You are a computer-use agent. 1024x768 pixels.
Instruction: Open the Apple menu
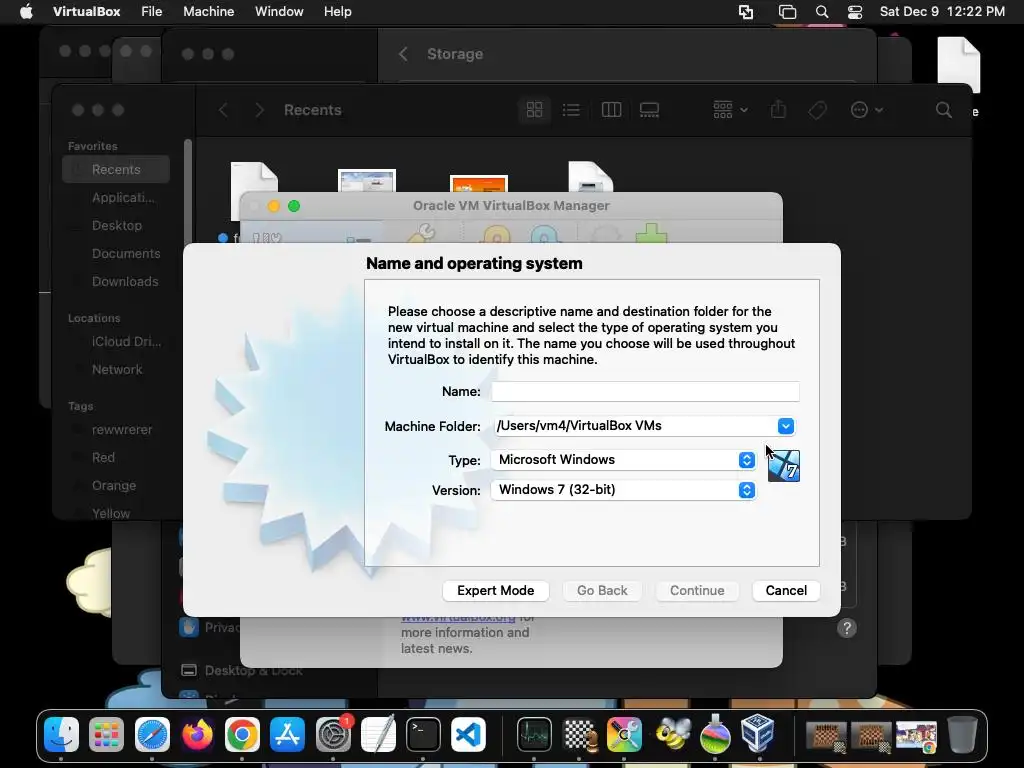coord(26,12)
